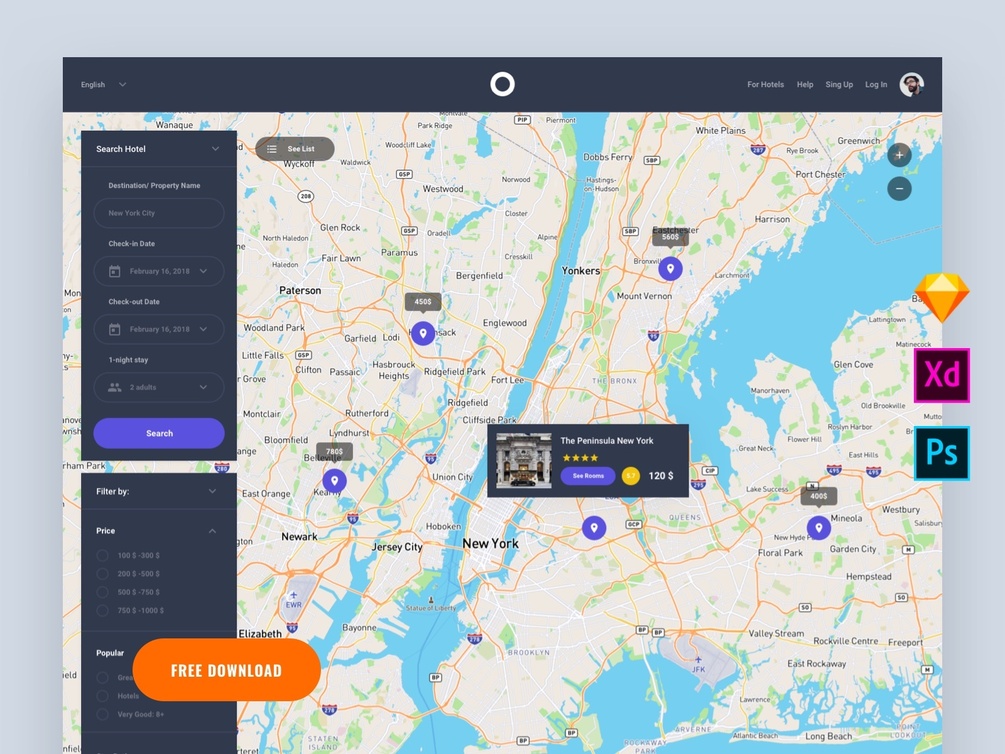
Task: Click See Rooms for The Peninsula
Action: [x=588, y=476]
